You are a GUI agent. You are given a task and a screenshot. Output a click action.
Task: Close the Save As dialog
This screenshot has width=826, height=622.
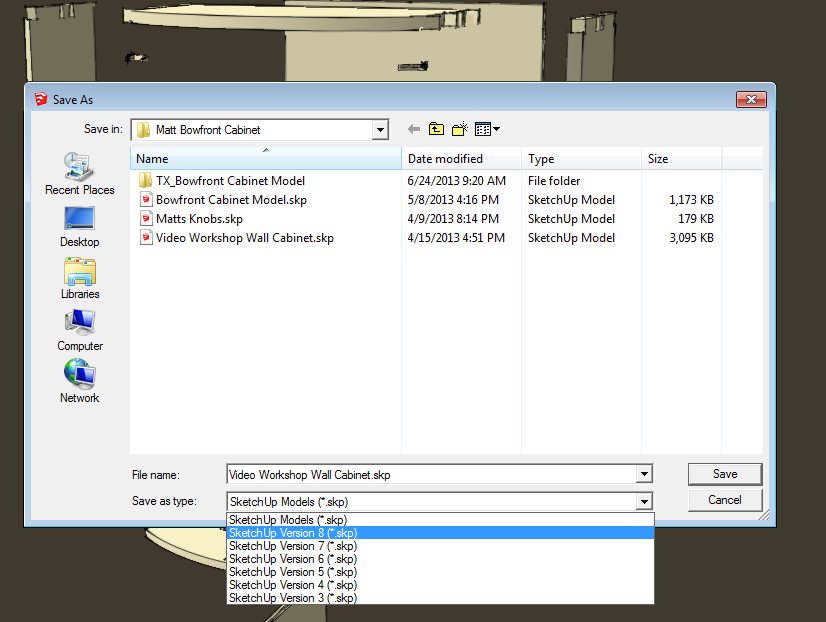(x=751, y=99)
